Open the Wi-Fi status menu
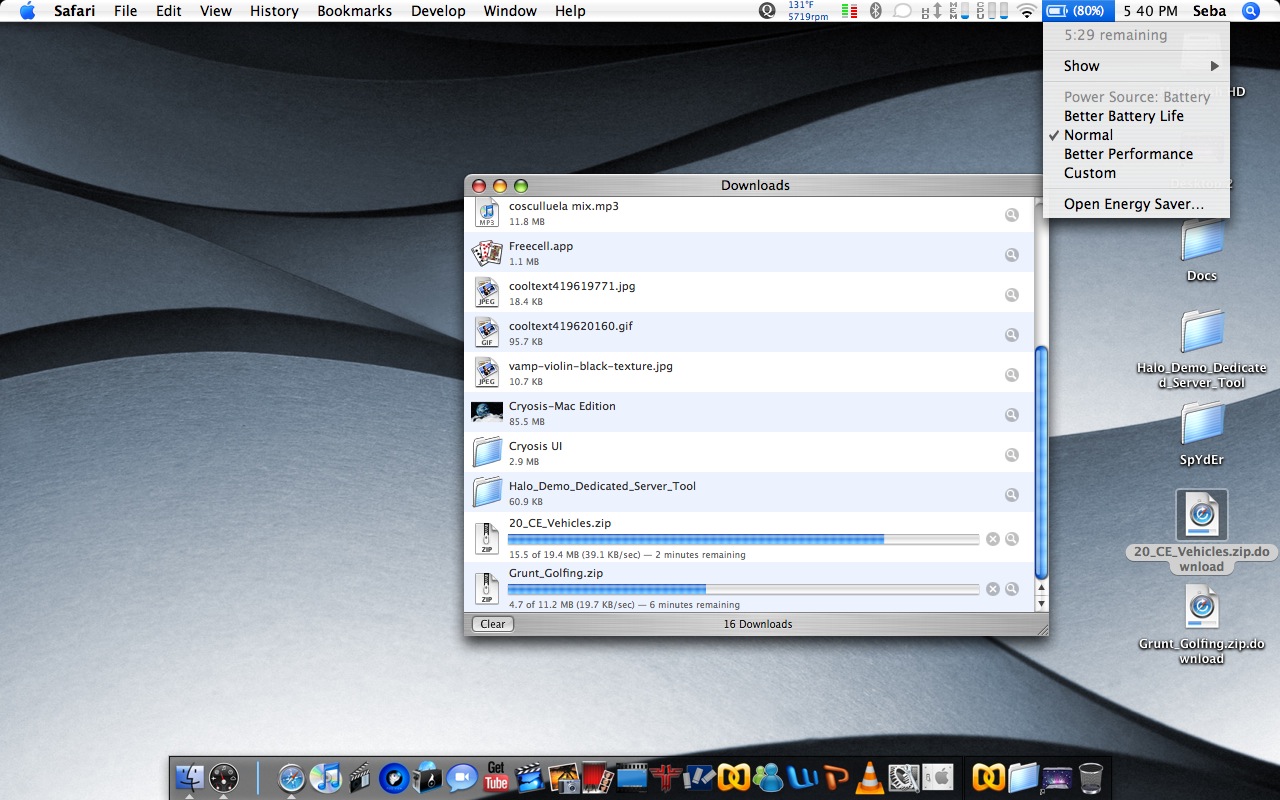Image resolution: width=1280 pixels, height=800 pixels. tap(1027, 11)
